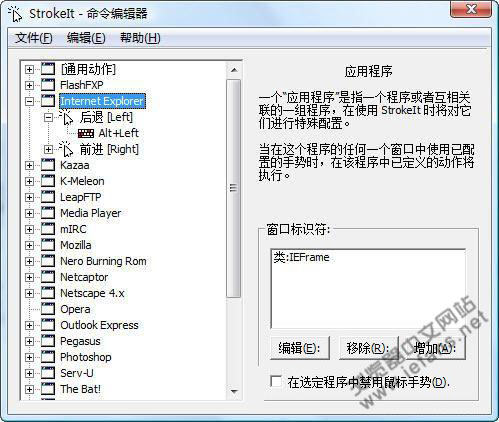The image size is (499, 422).
Task: Click the Netscape 4.x application icon
Action: tap(48, 293)
